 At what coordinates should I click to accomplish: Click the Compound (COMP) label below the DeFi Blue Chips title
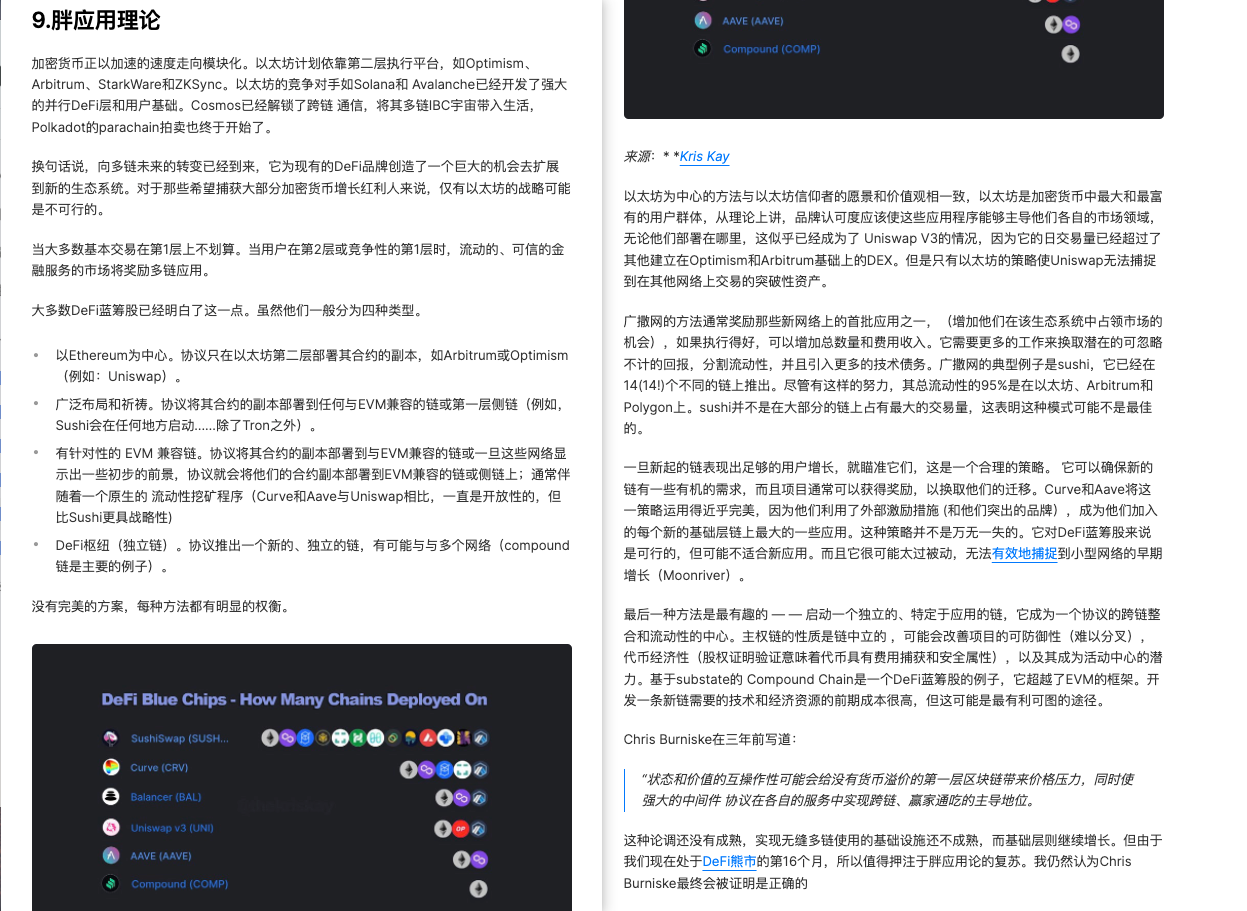pyautogui.click(x=179, y=884)
